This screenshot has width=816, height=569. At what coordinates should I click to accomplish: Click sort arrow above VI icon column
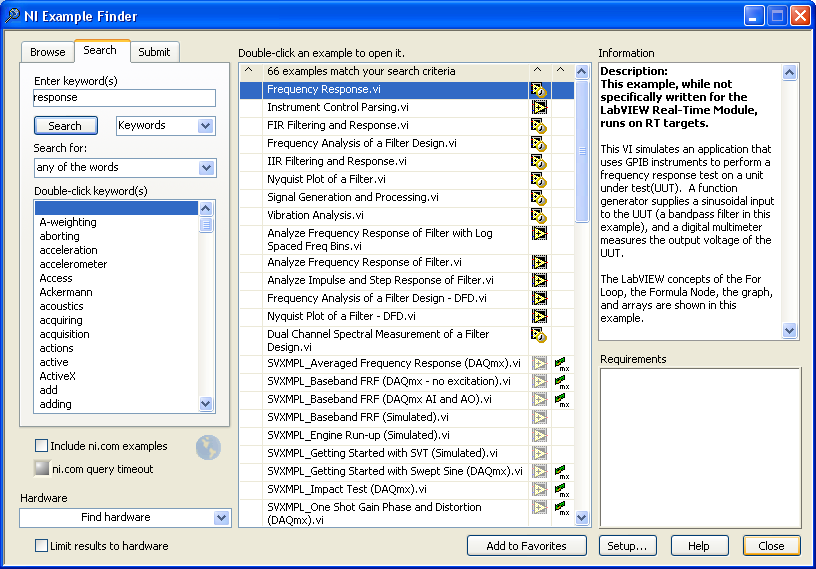click(538, 70)
